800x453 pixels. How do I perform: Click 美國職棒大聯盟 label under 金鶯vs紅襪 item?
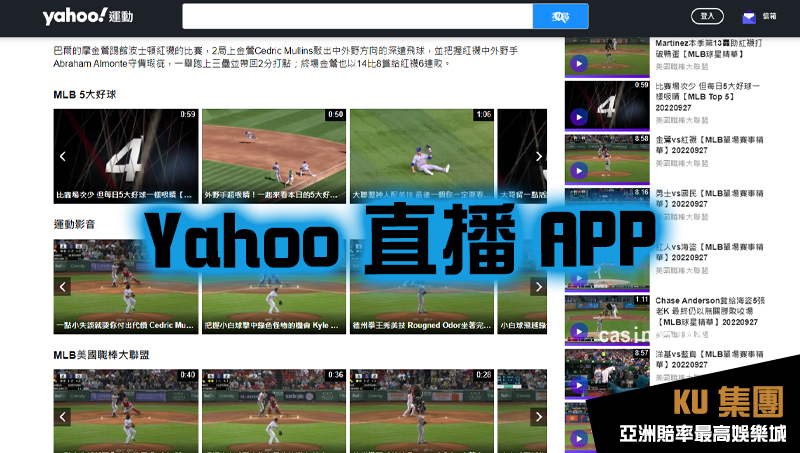[682, 163]
